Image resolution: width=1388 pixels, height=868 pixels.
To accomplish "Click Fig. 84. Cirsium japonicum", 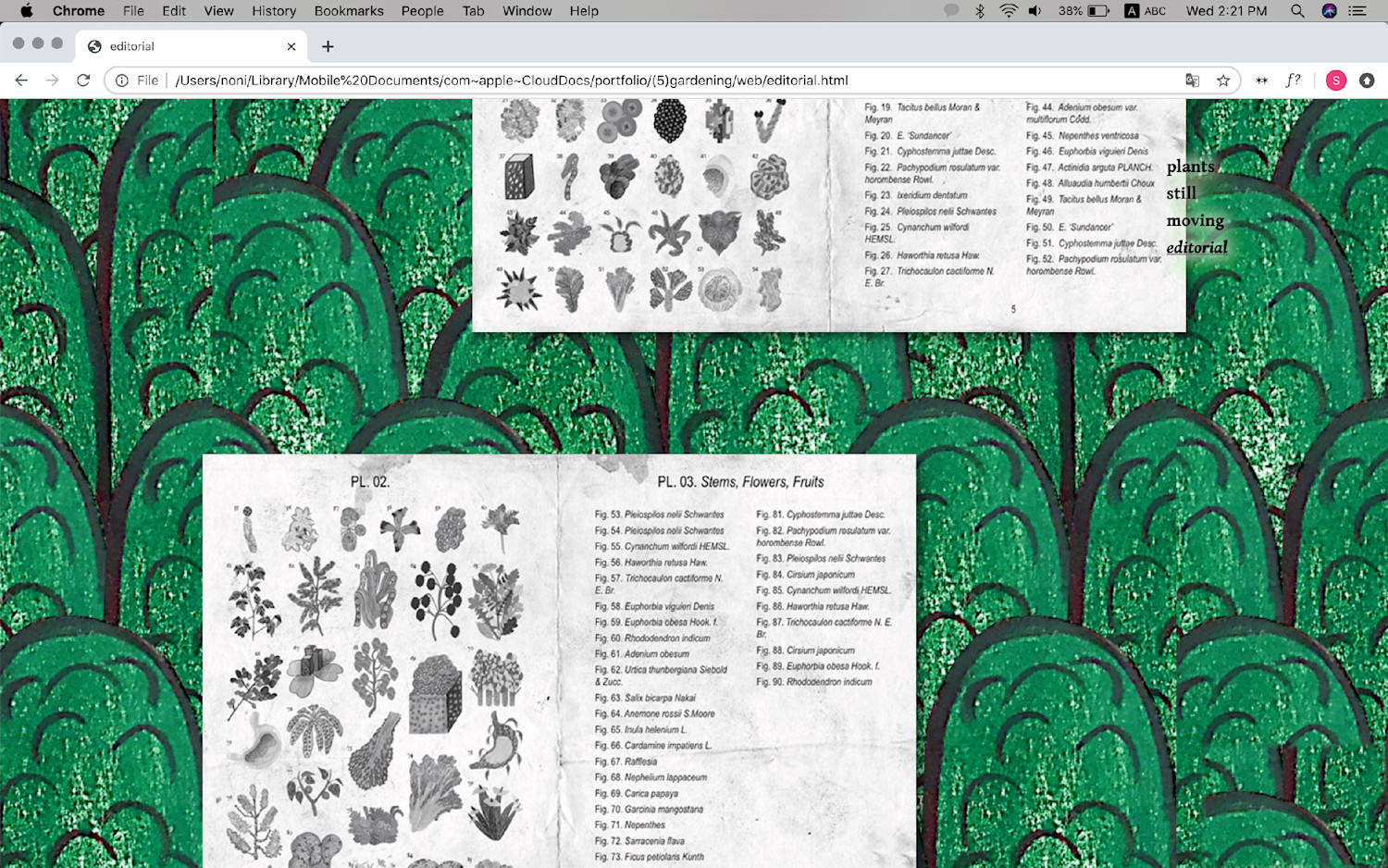I will tap(805, 575).
